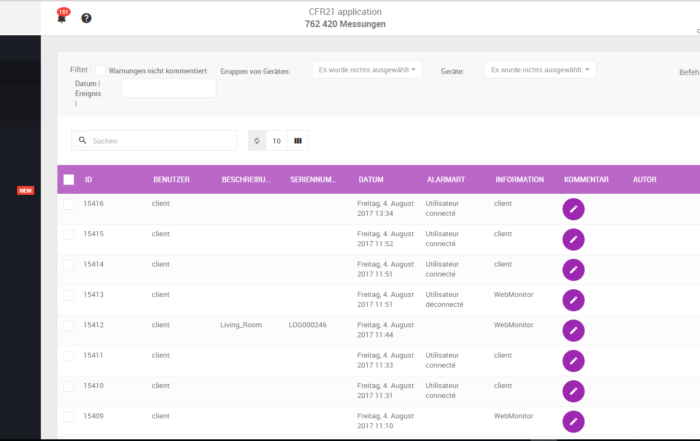The height and width of the screenshot is (441, 700).
Task: Click the search magnifier icon
Action: tap(83, 141)
